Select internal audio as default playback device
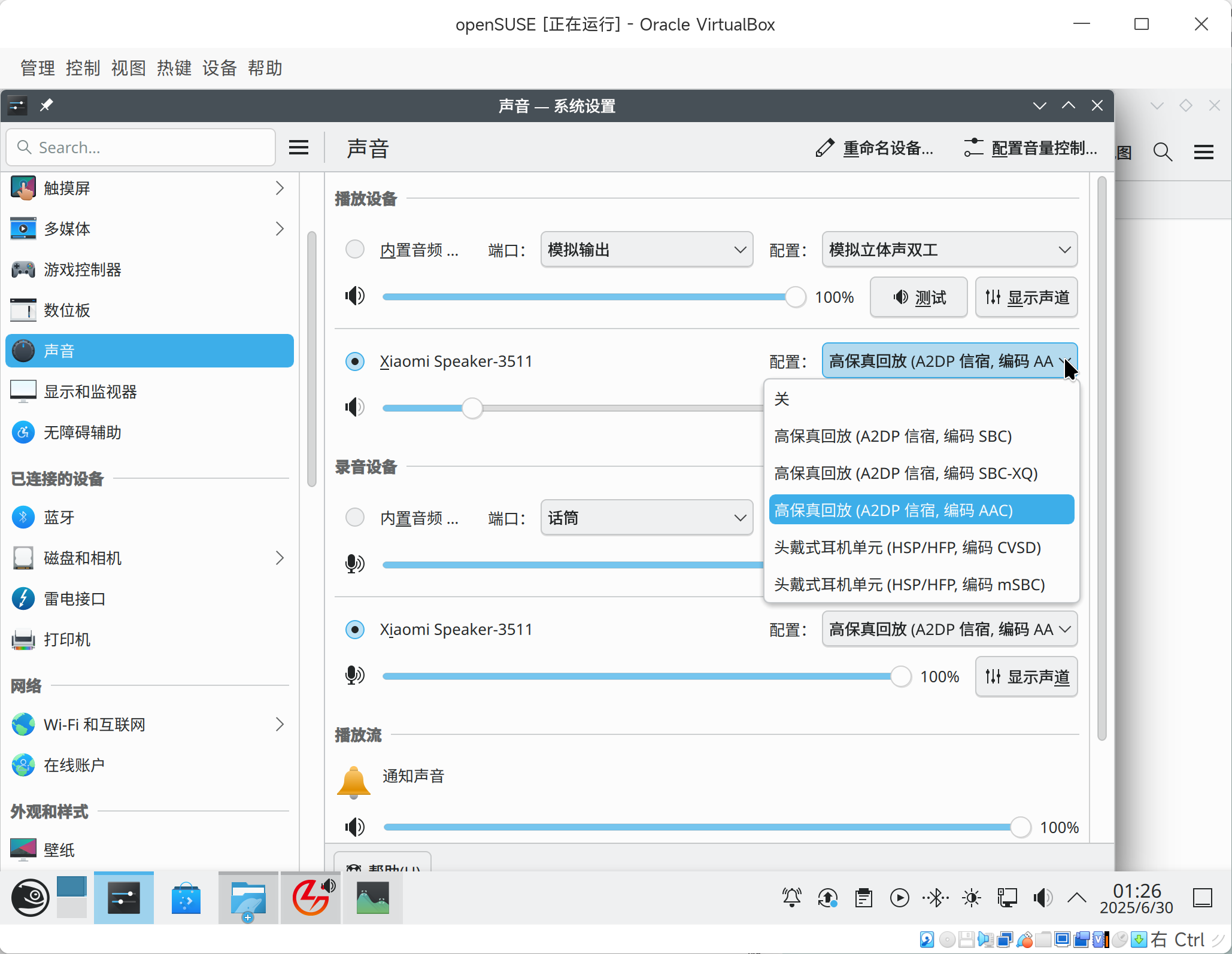 [355, 249]
